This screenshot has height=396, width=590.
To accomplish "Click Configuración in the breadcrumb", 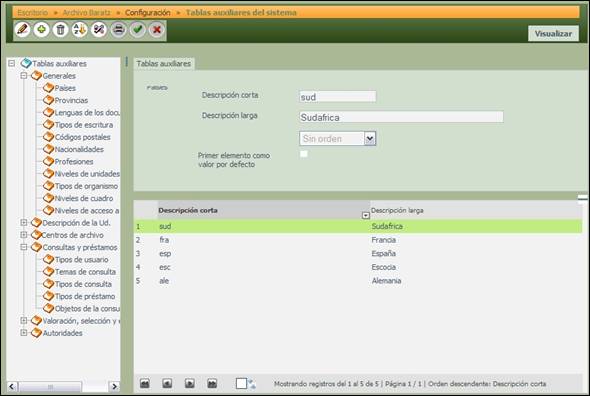I will (x=148, y=12).
